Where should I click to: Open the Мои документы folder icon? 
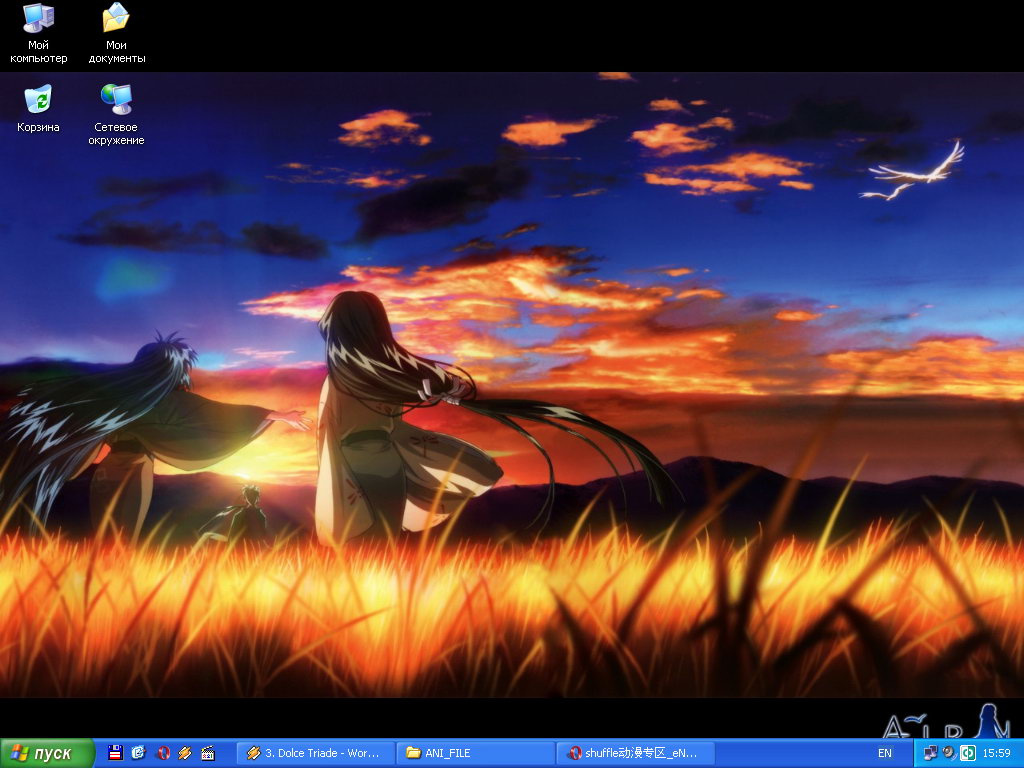click(116, 19)
